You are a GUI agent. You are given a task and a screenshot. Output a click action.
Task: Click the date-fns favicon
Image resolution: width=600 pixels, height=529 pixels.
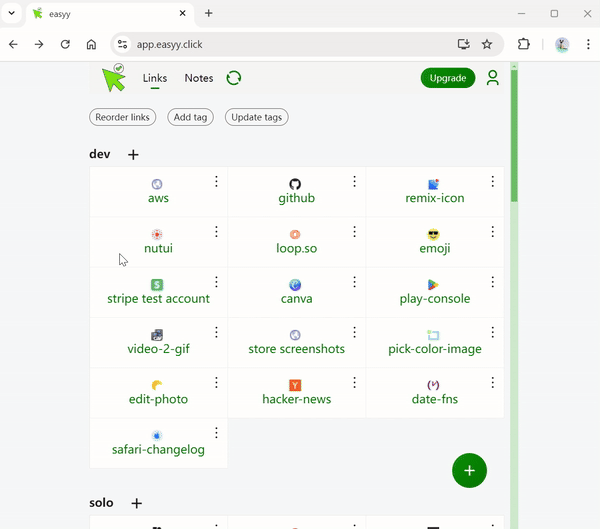(433, 385)
